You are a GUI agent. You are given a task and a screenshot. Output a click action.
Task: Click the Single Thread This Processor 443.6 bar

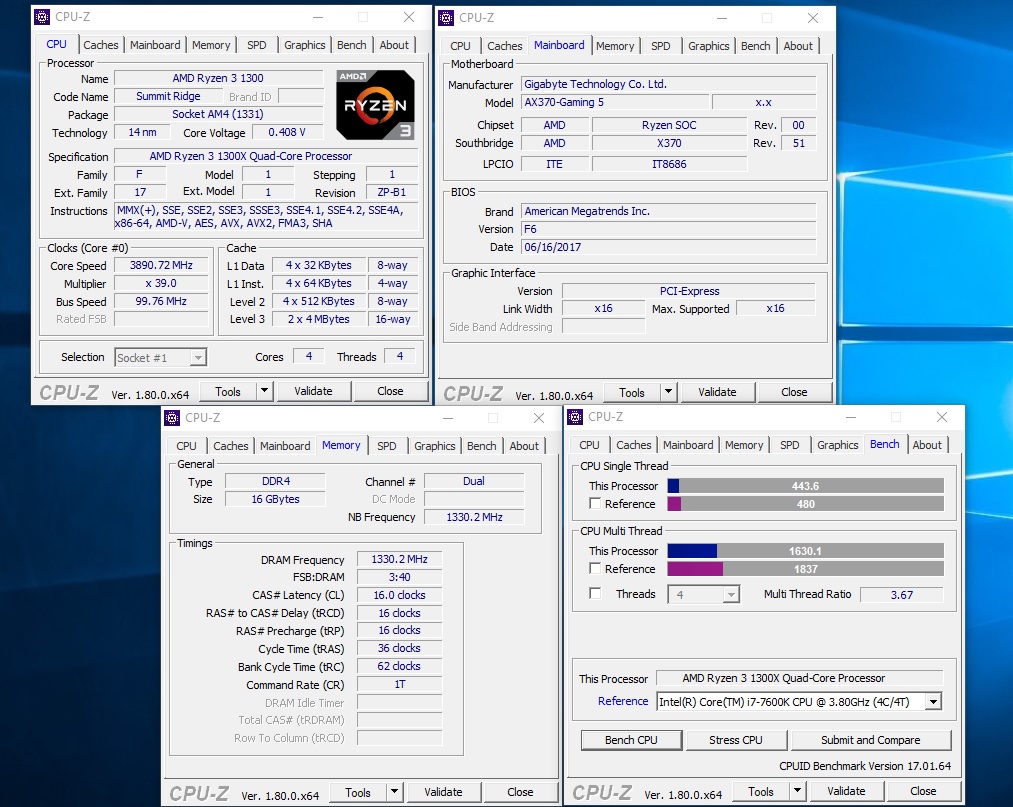pyautogui.click(x=805, y=486)
